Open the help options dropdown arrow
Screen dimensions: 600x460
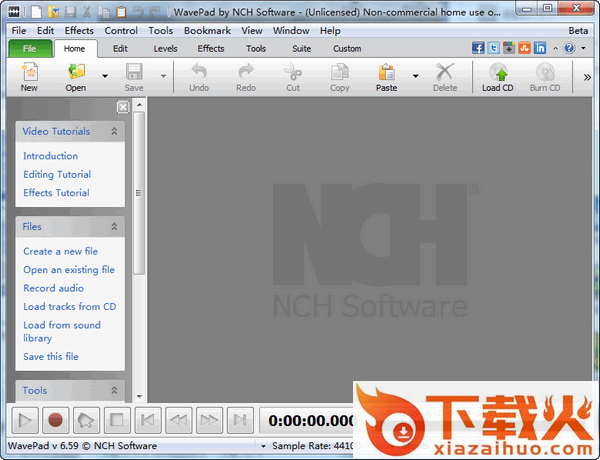(583, 48)
